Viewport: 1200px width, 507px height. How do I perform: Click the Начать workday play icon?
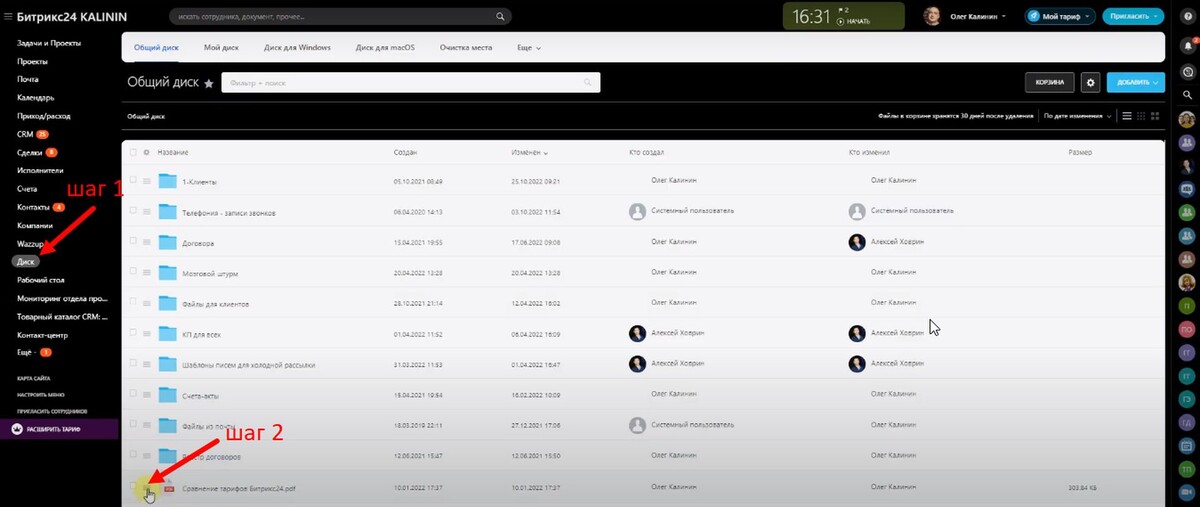click(840, 21)
